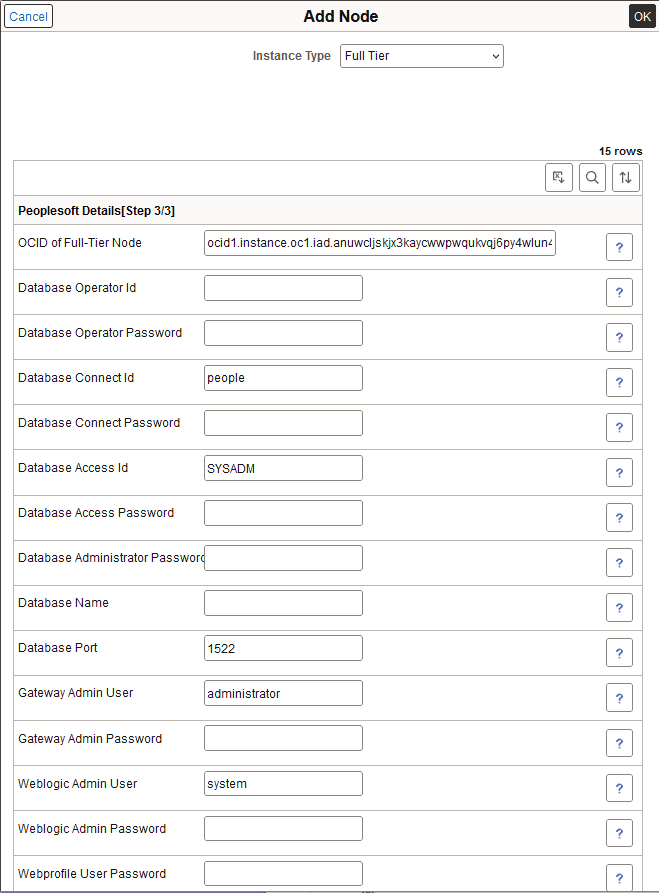Show help for Weblogic Admin User

click(x=619, y=787)
